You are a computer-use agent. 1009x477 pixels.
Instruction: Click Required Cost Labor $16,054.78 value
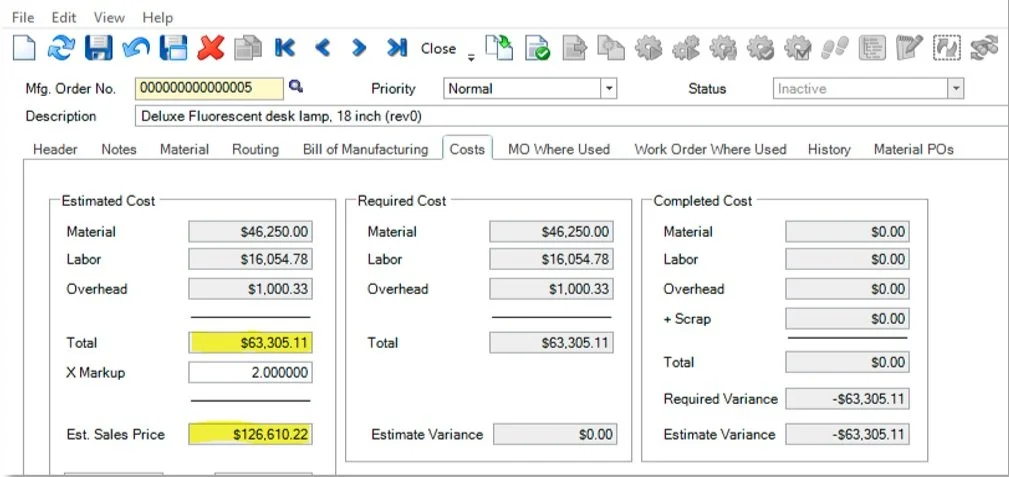click(x=551, y=259)
